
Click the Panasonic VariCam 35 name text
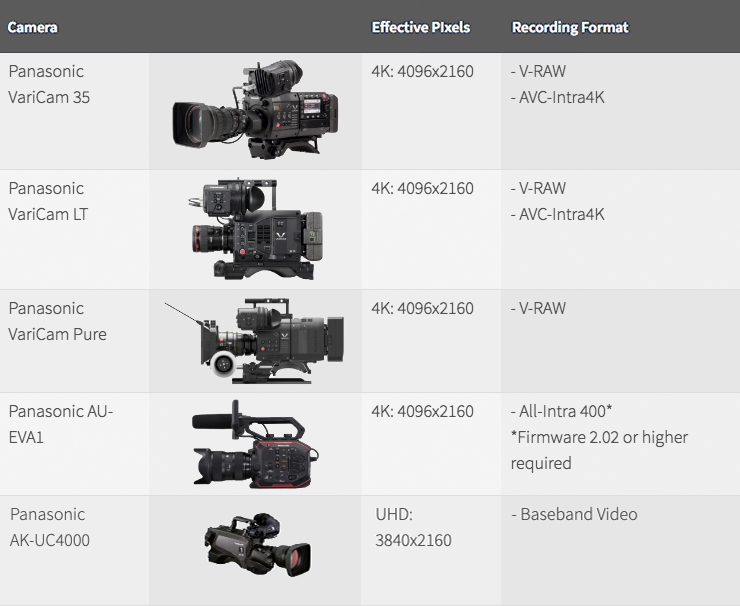[49, 84]
